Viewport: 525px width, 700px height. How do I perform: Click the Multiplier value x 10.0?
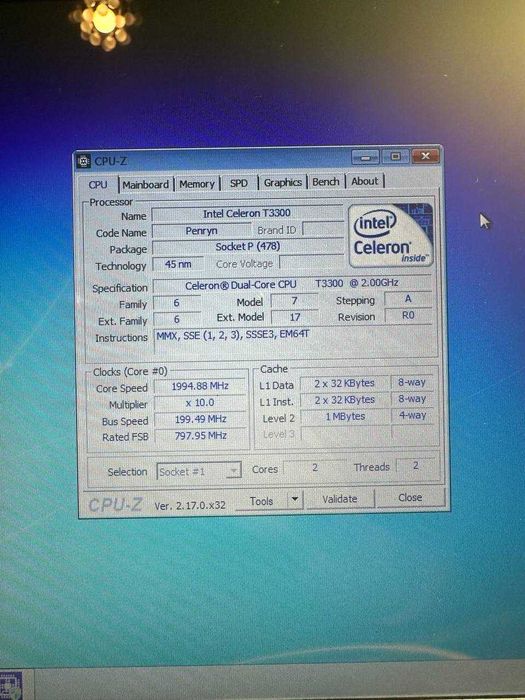(200, 403)
